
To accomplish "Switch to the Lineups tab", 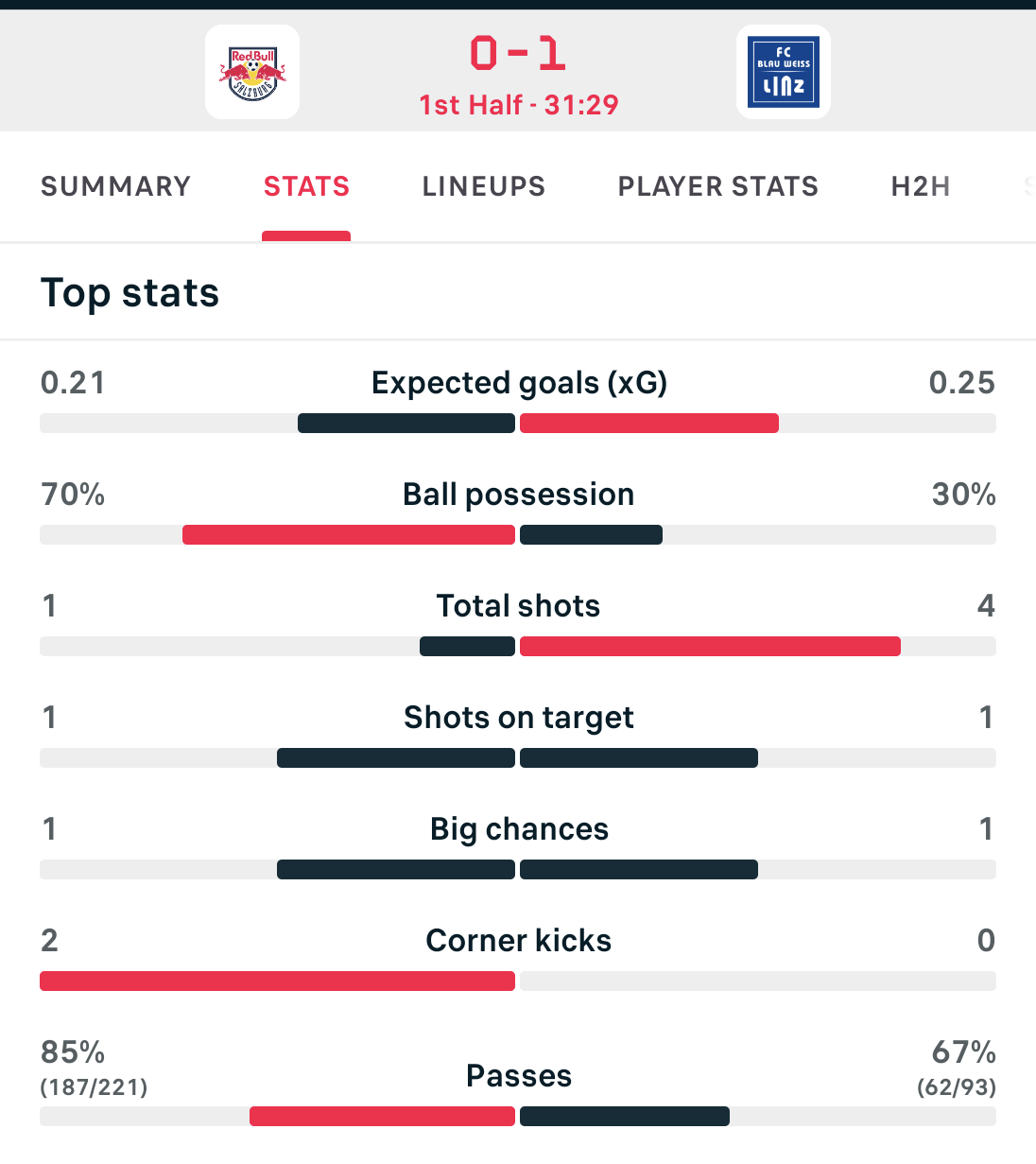I will coord(484,186).
